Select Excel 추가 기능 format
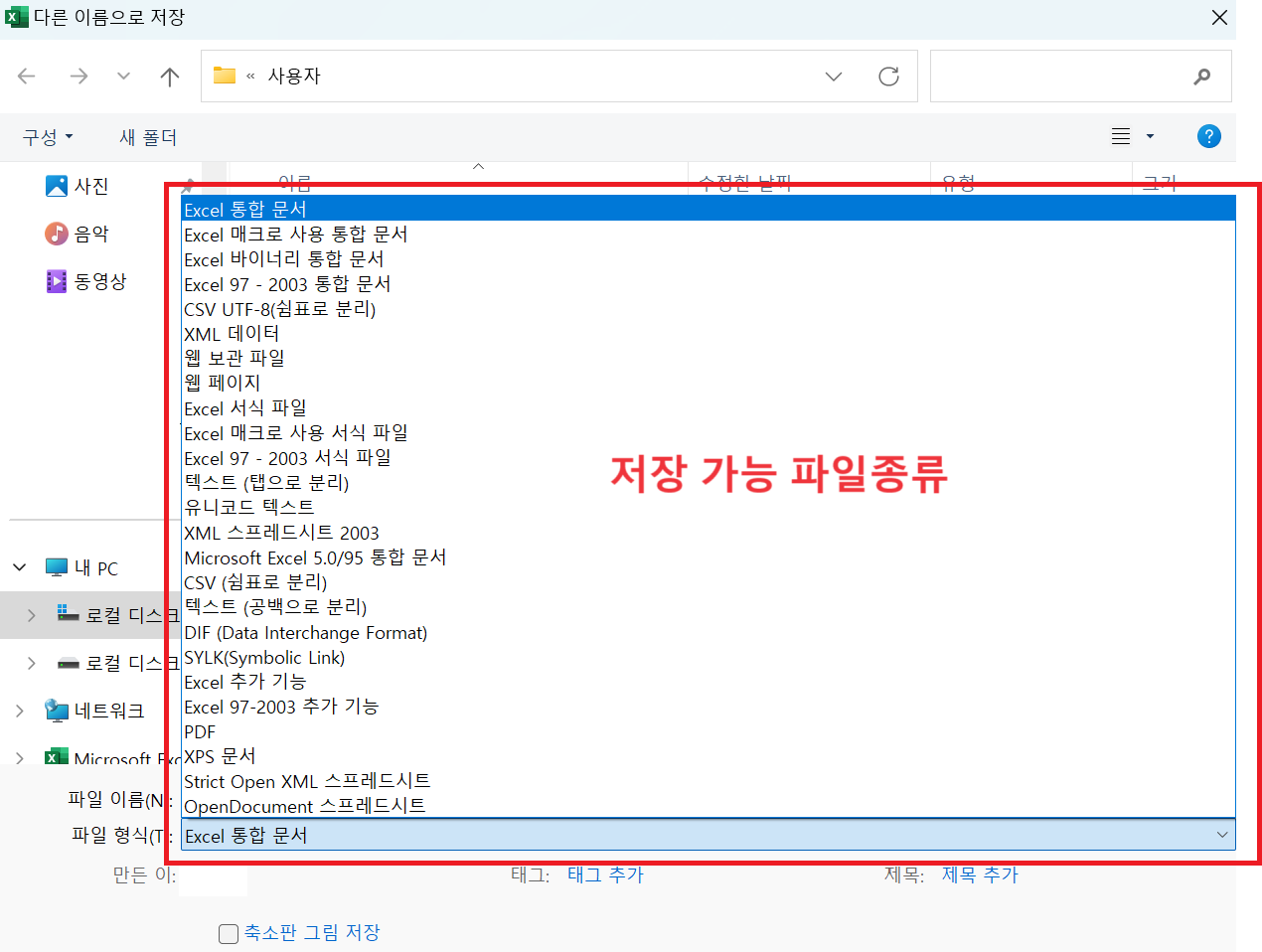 [709, 682]
